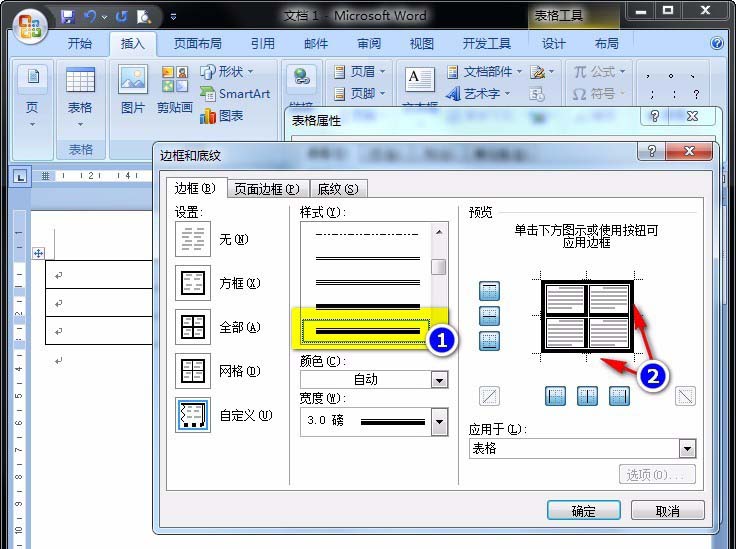Image resolution: width=736 pixels, height=549 pixels.
Task: Open the 应用于 (Apply to) 表格 dropdown
Action: pos(686,449)
